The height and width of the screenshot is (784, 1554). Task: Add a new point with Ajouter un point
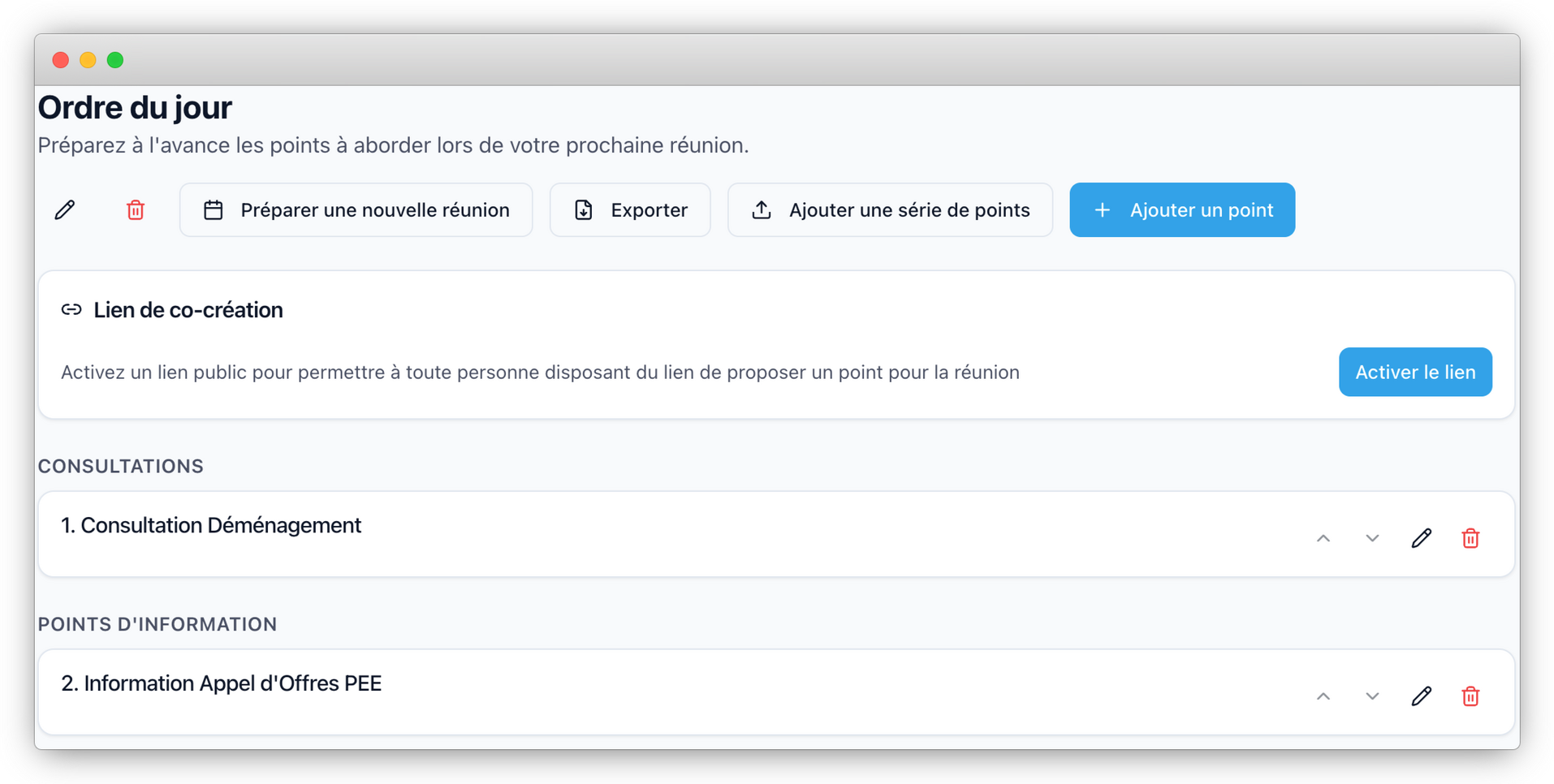coord(1182,210)
